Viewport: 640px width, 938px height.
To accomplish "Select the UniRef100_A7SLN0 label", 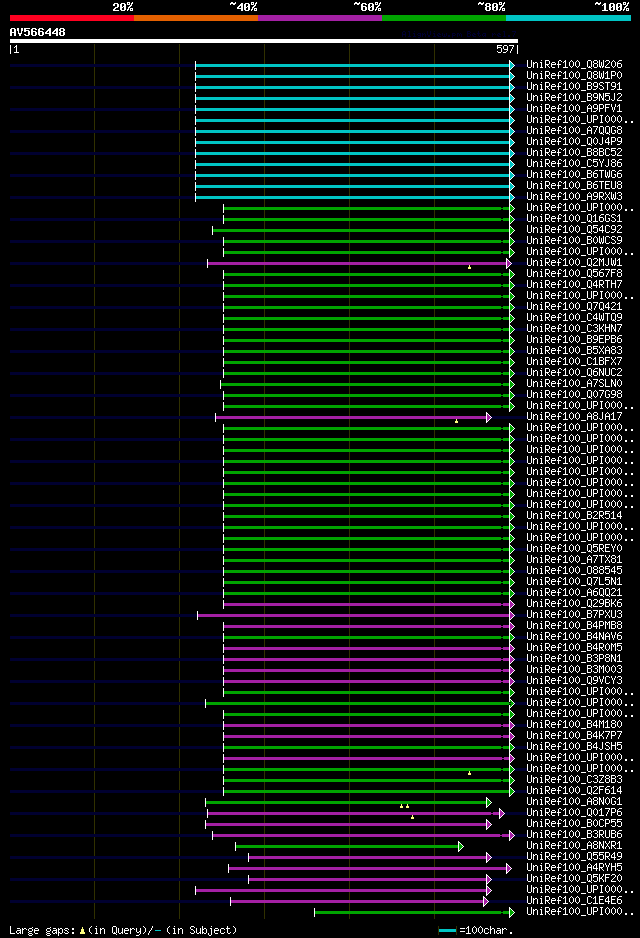I will tap(574, 383).
